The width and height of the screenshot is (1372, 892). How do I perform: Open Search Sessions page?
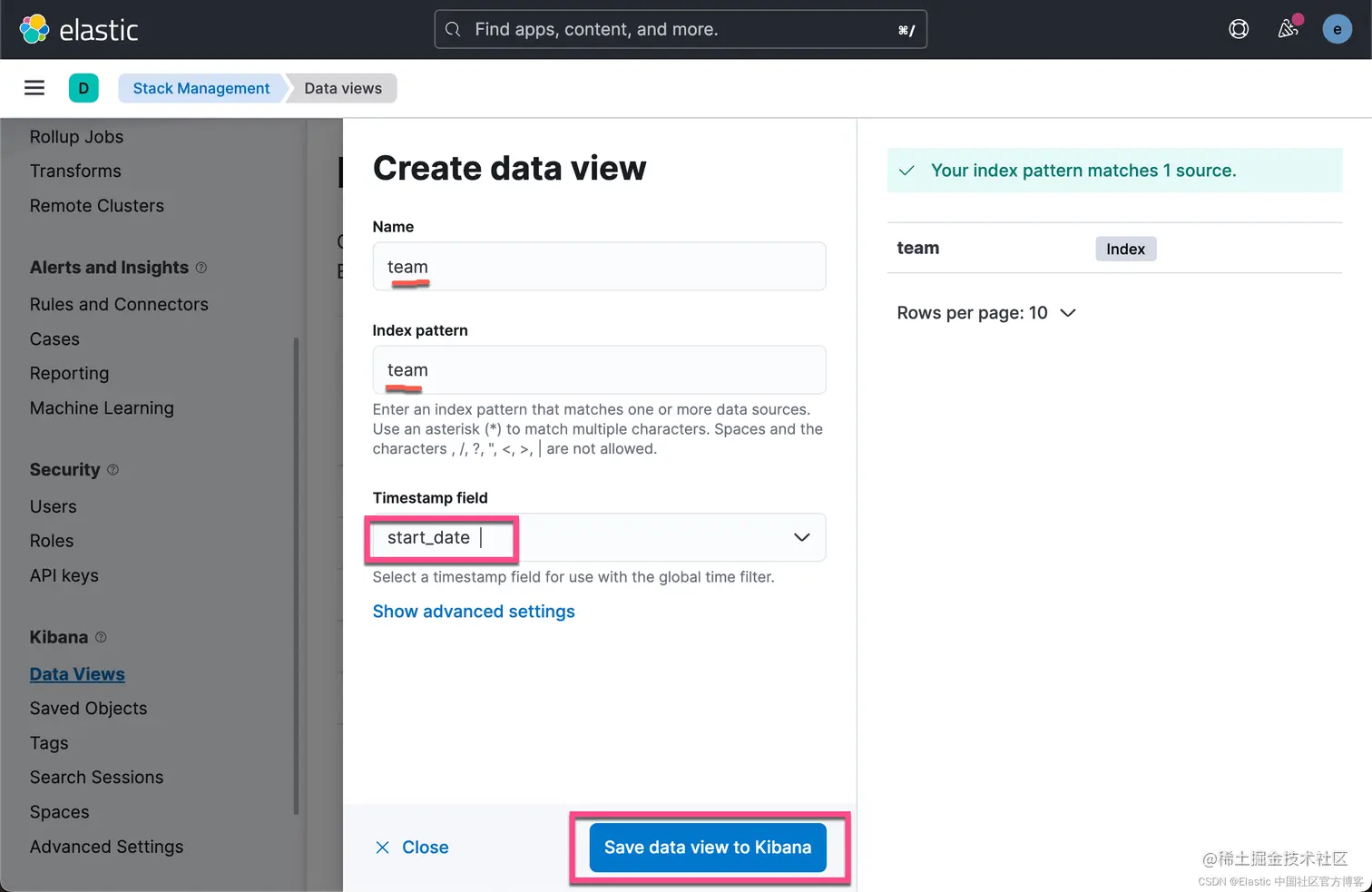point(96,778)
